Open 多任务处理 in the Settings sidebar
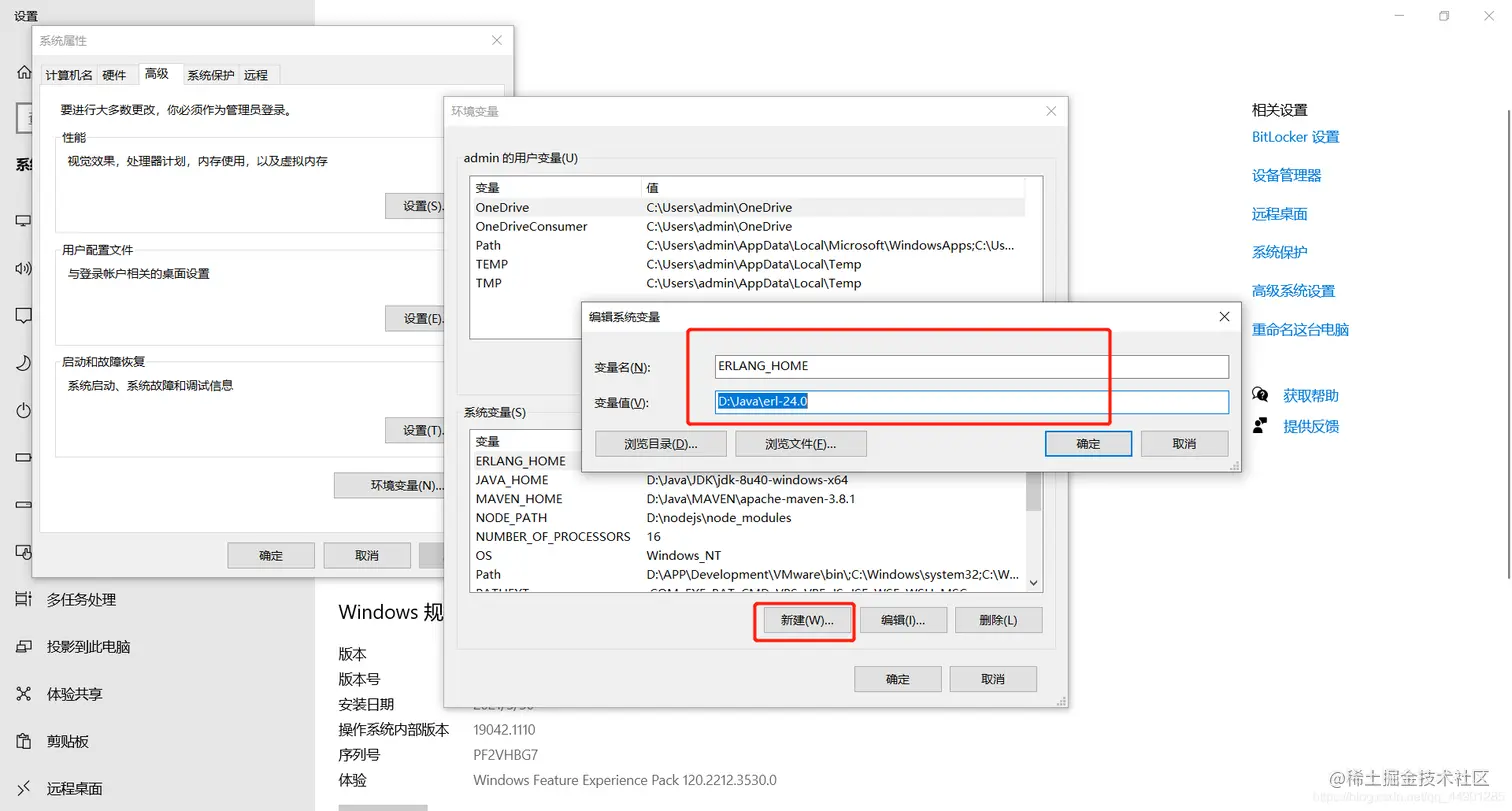 (x=81, y=600)
